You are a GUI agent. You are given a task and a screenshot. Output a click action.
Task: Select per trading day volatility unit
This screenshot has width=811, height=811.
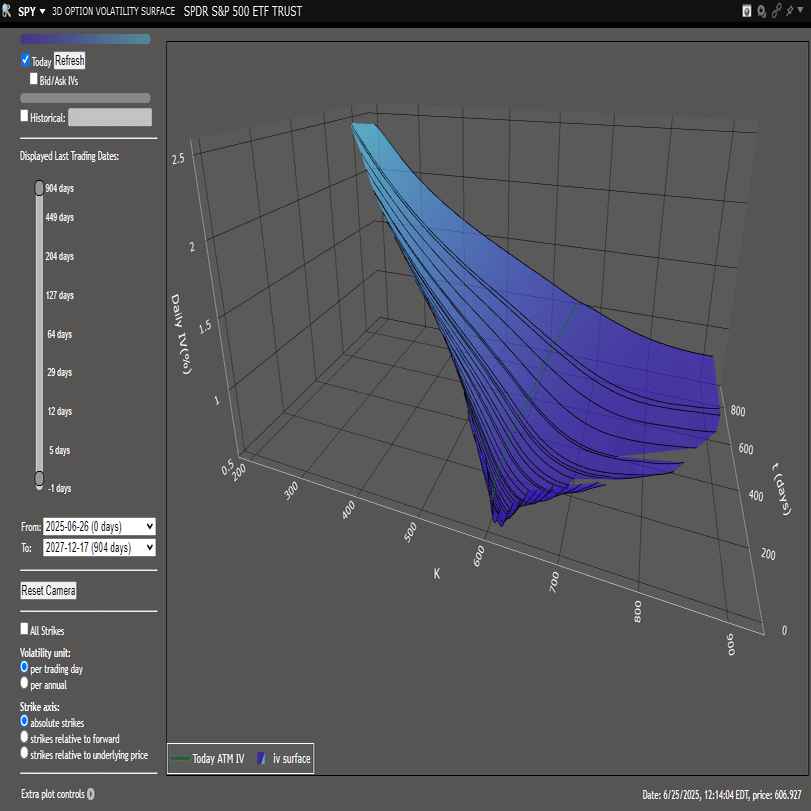24,667
